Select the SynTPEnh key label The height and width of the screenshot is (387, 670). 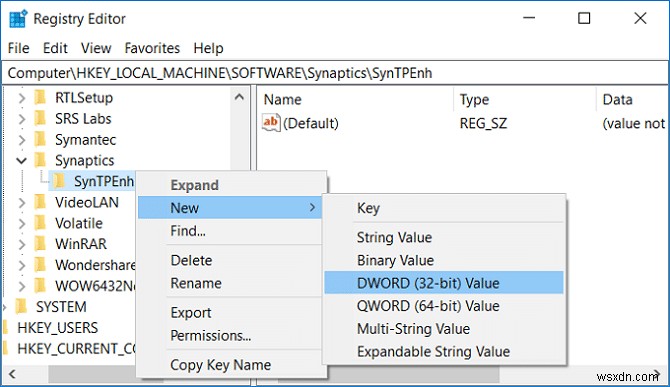(104, 181)
